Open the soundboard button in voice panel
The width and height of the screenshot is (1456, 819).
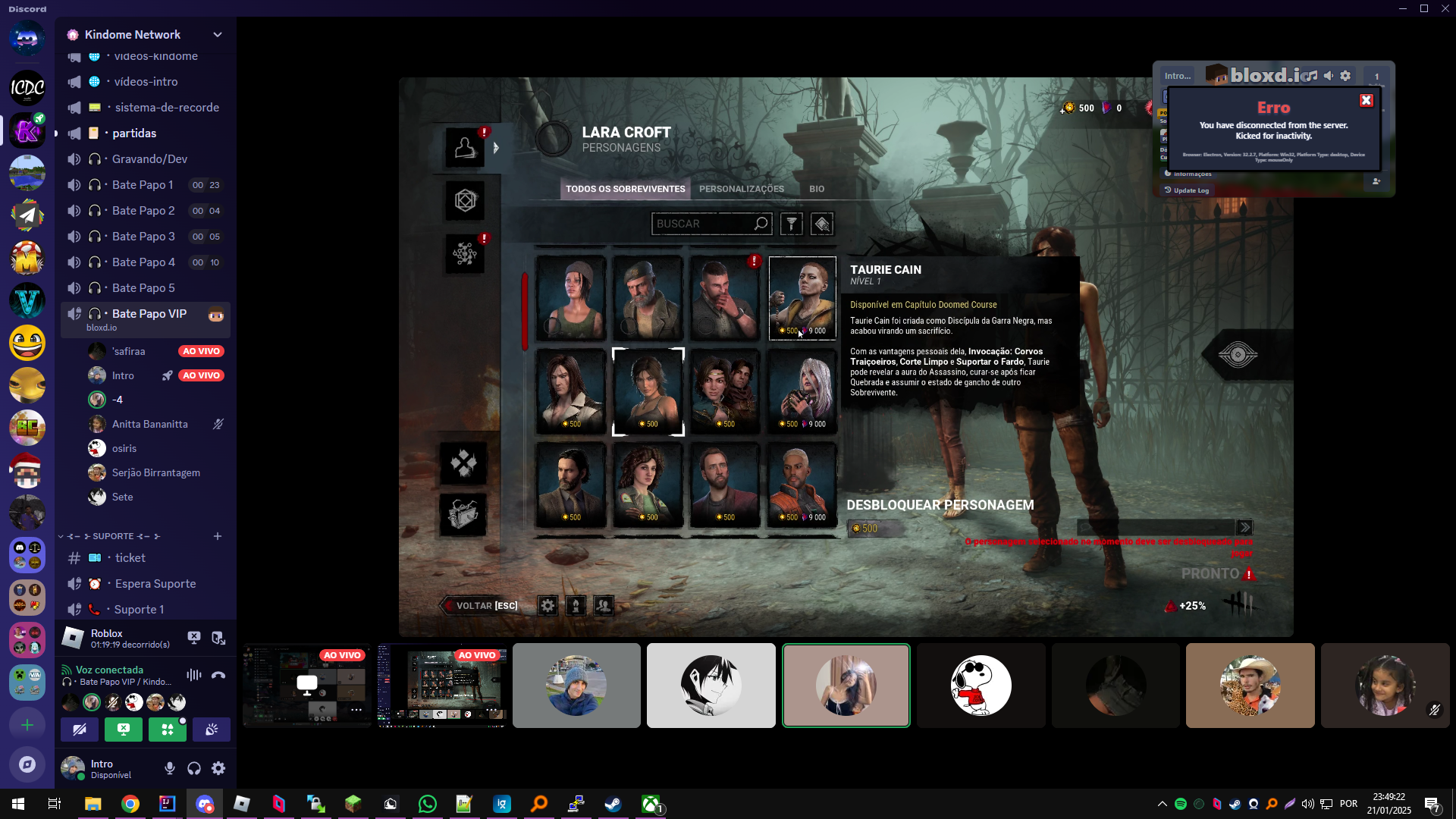(x=212, y=730)
